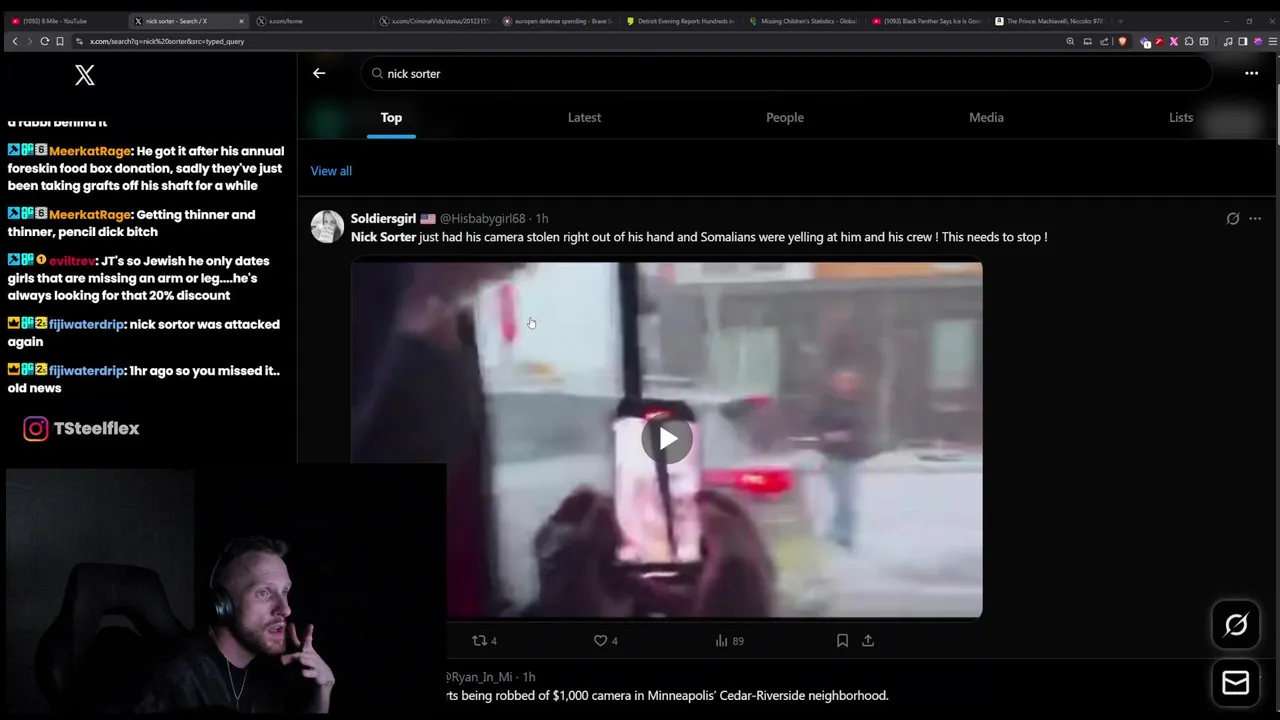The height and width of the screenshot is (720, 1280).
Task: Open the Detroit Evening Report browser tab
Action: 681,21
